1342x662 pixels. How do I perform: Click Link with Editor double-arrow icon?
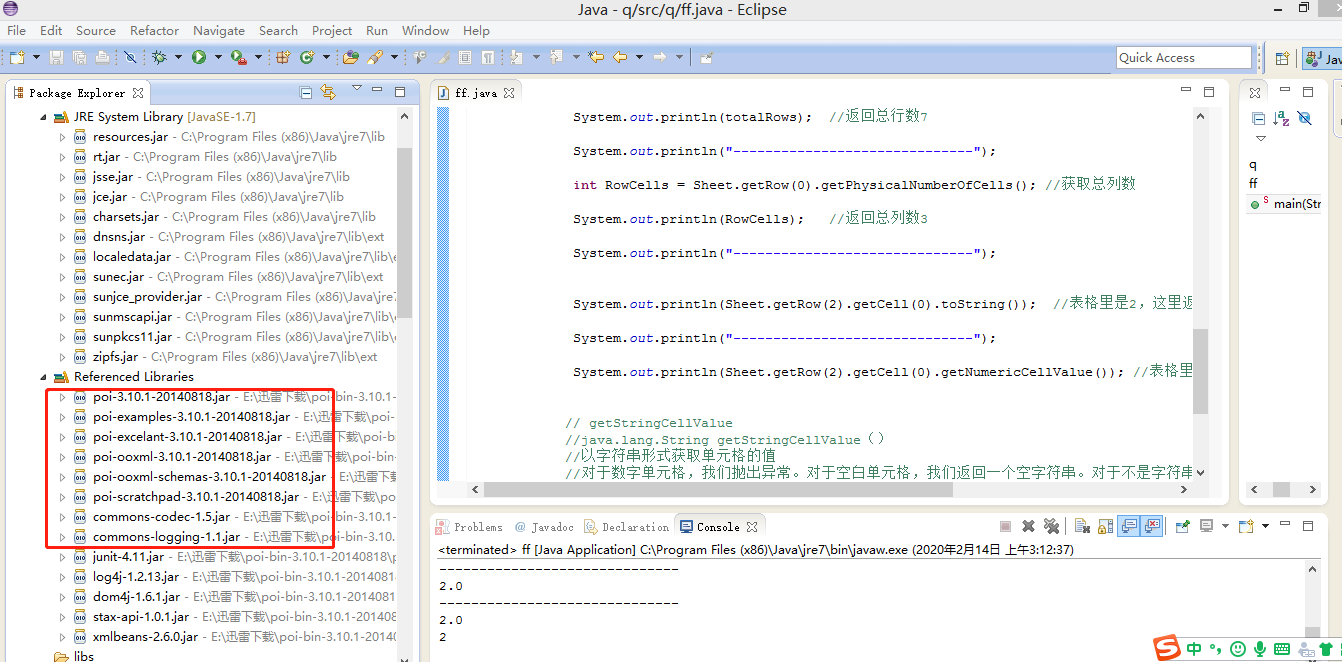point(328,93)
